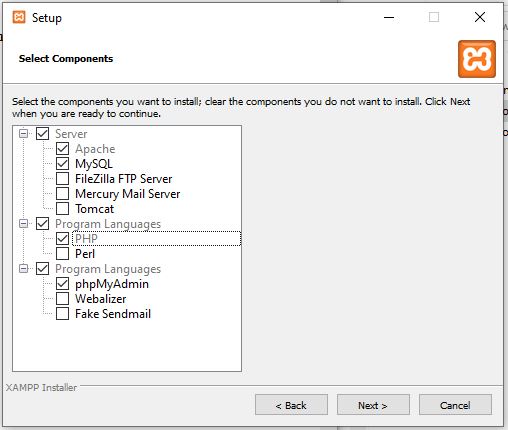Enable Fake Sendmail checkbox

[x=62, y=314]
